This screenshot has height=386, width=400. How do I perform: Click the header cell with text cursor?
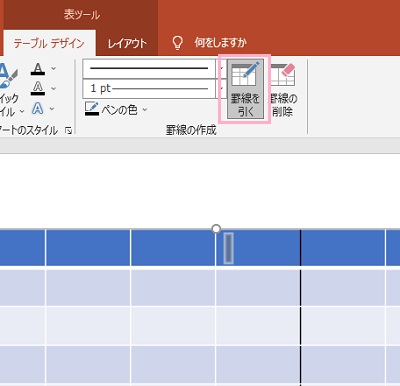point(258,248)
